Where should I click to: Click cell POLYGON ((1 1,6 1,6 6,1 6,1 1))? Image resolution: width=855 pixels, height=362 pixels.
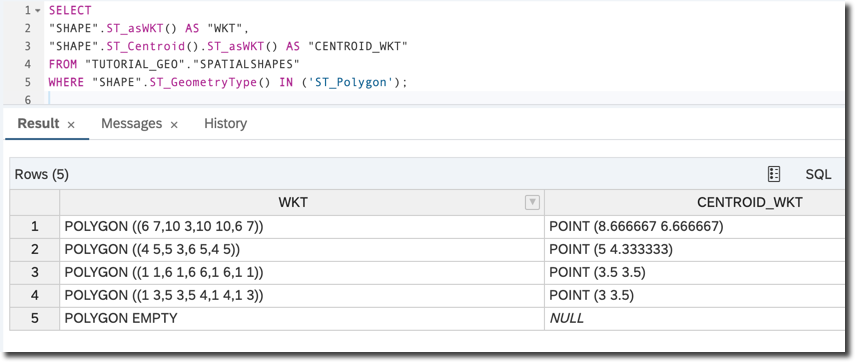pyautogui.click(x=302, y=273)
